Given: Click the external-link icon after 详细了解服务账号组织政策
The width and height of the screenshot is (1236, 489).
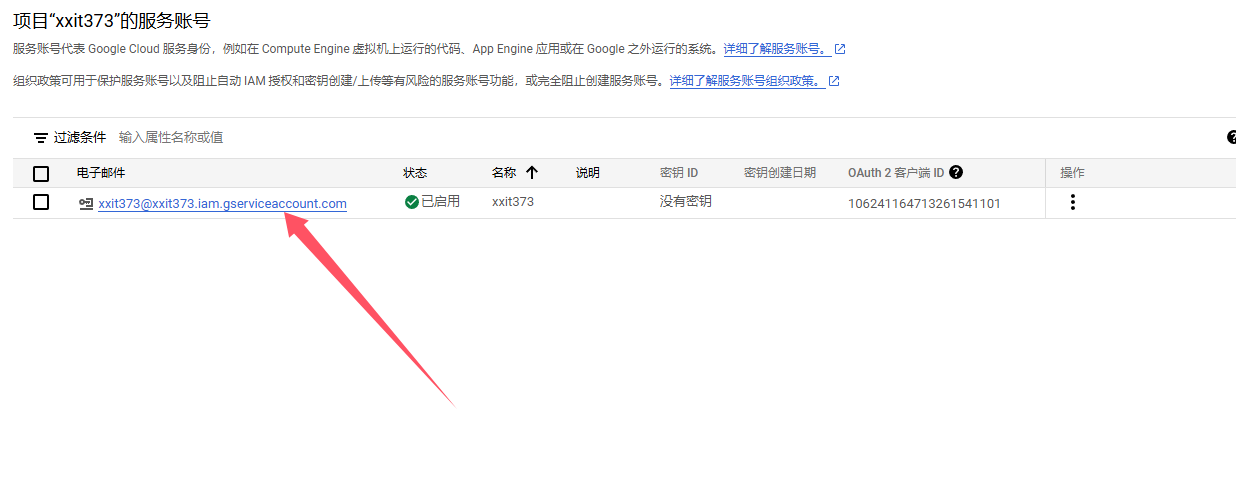Looking at the screenshot, I should (834, 81).
